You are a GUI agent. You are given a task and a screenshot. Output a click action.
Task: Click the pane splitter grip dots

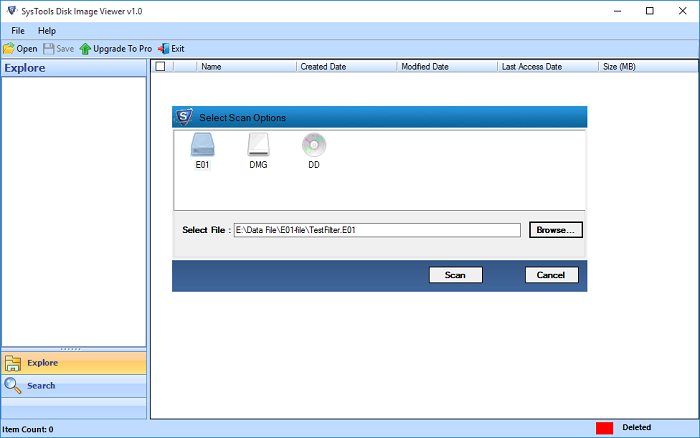click(71, 349)
